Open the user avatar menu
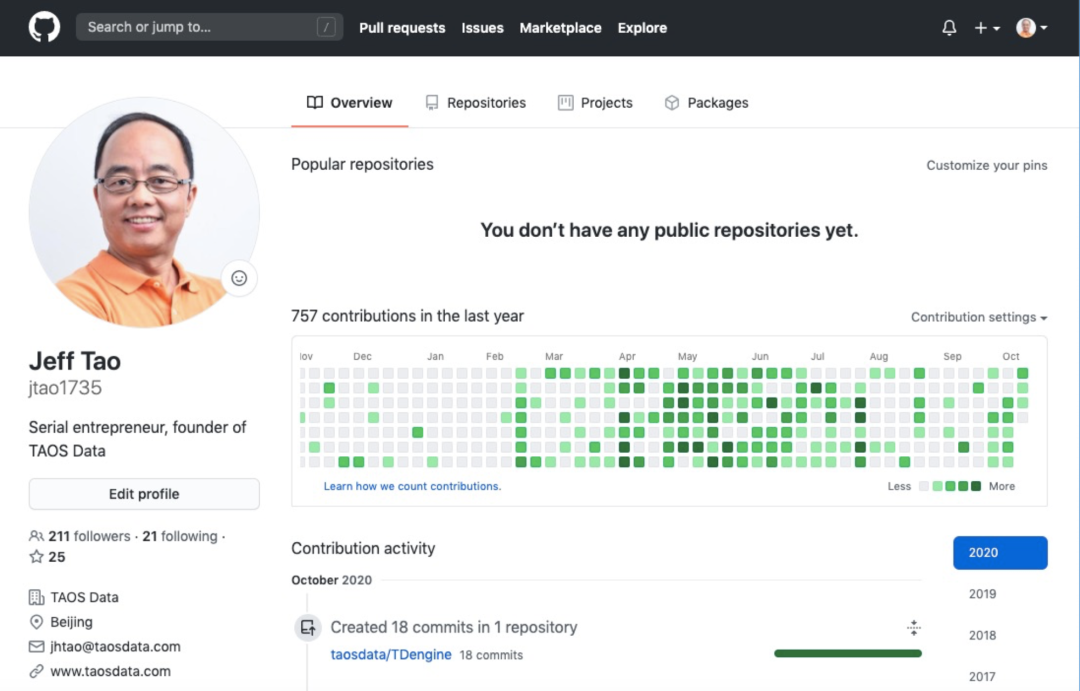The height and width of the screenshot is (691, 1080). 1031,28
